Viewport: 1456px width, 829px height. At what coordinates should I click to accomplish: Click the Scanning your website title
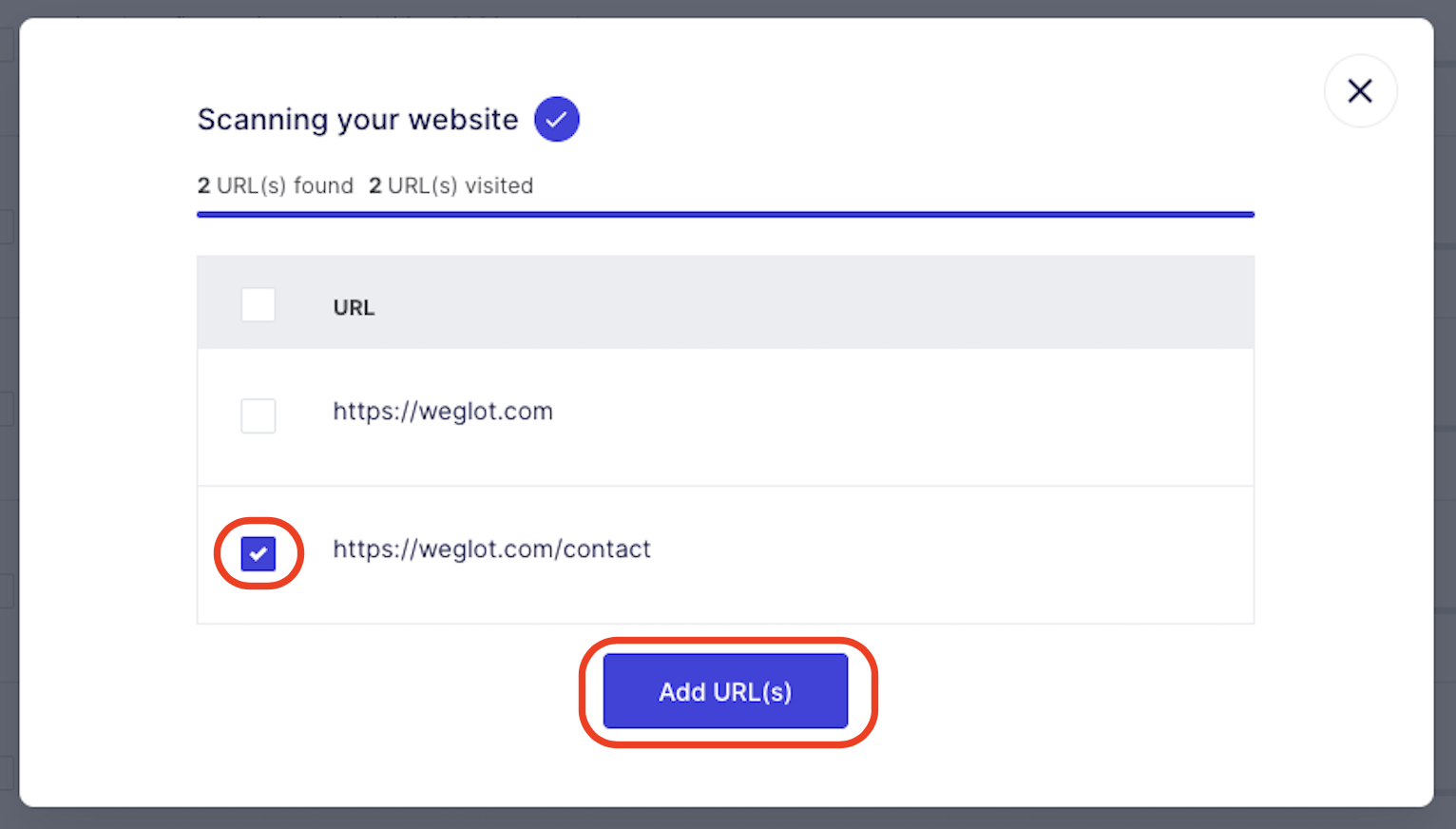pos(357,119)
